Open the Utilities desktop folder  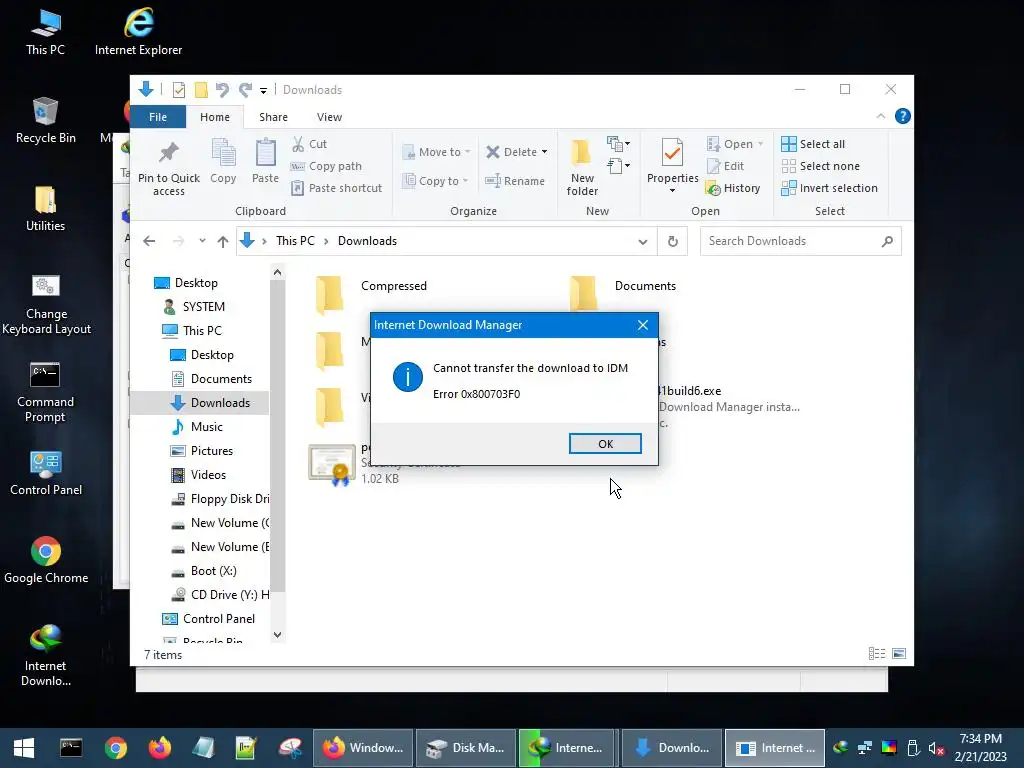pyautogui.click(x=45, y=209)
